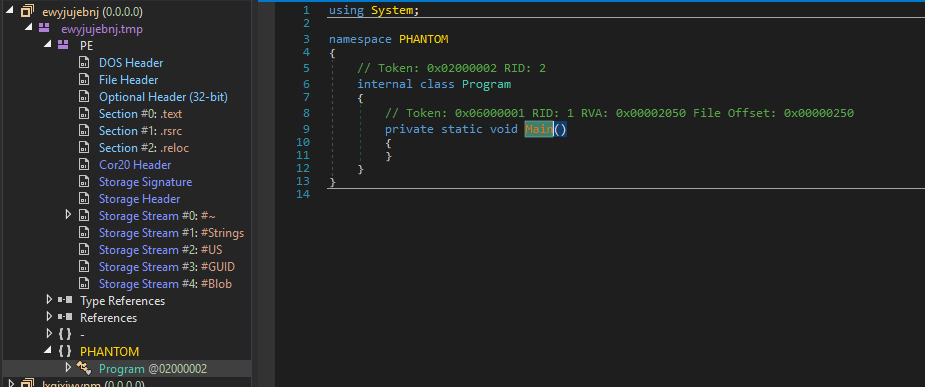Open Storage Stream #4: #Blob entry
The height and width of the screenshot is (387, 925).
click(x=165, y=284)
